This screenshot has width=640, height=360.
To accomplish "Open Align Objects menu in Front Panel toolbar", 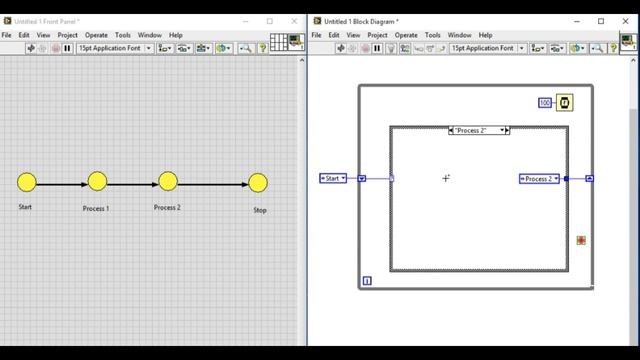I will coord(165,49).
